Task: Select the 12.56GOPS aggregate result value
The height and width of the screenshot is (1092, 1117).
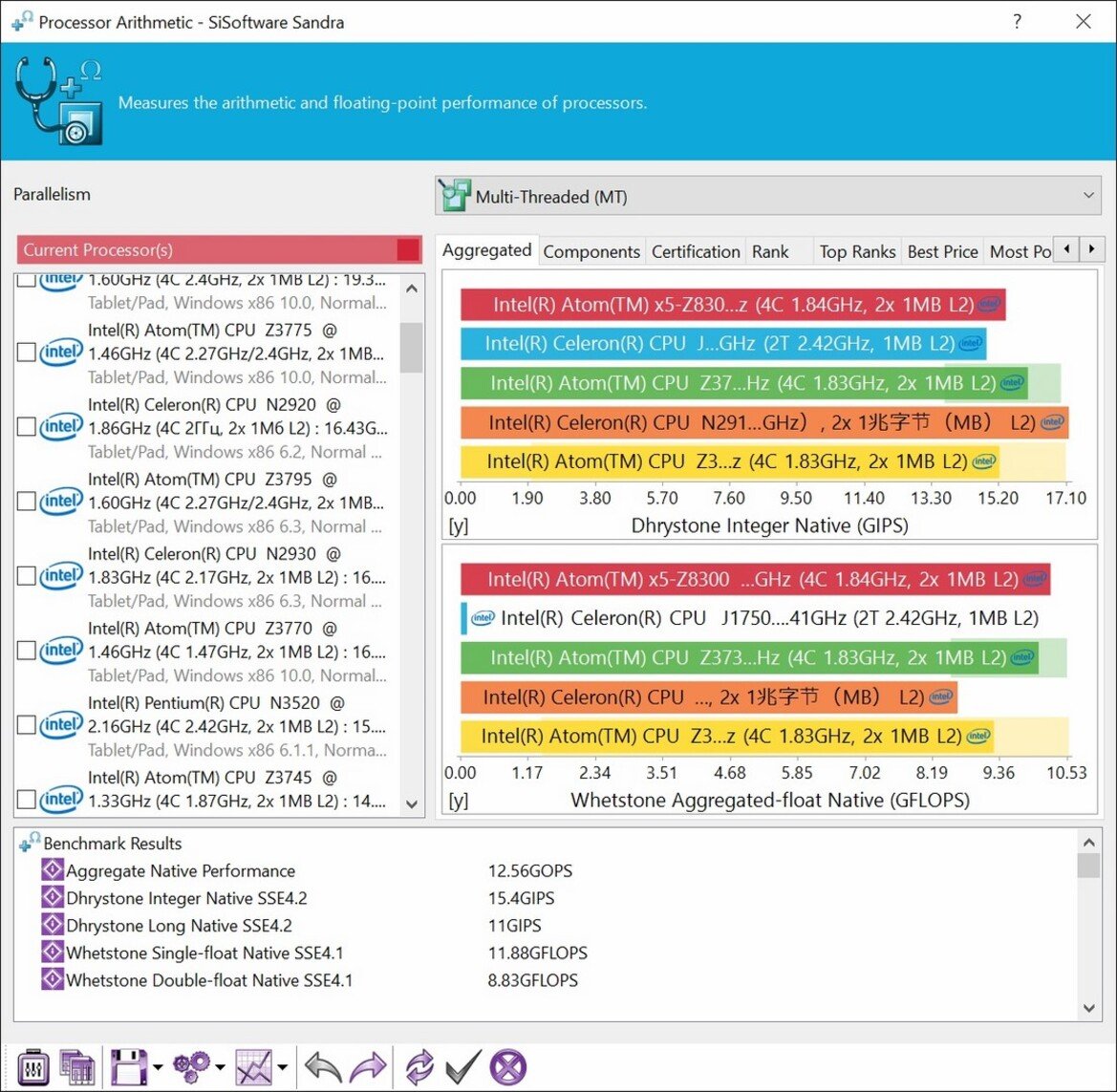Action: point(530,870)
